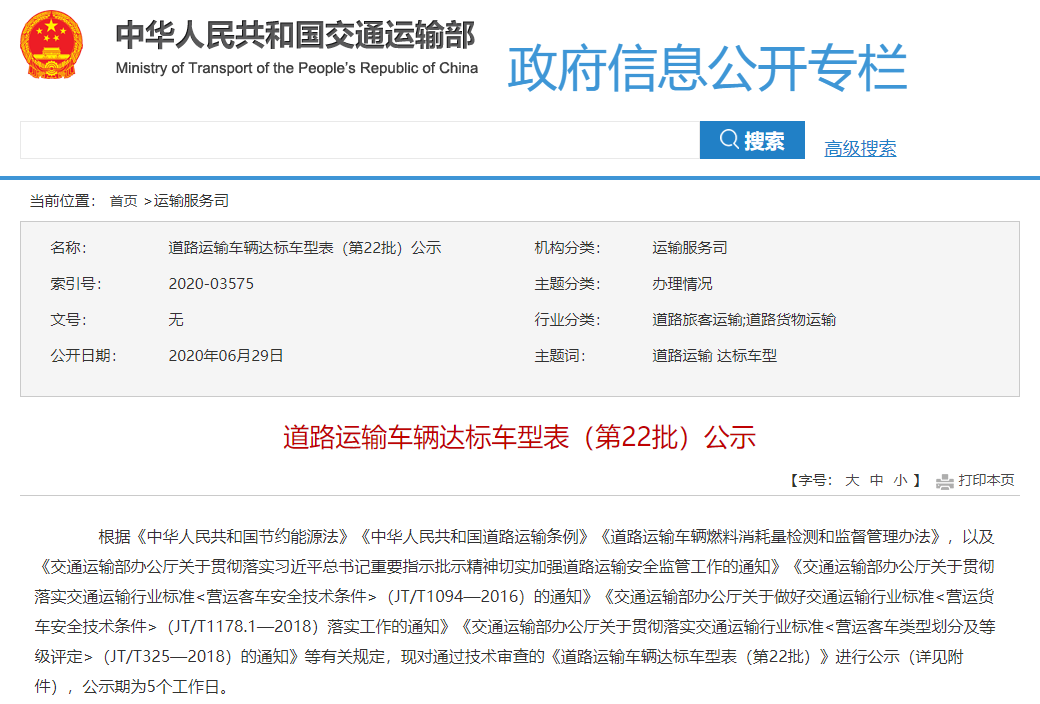Screen dimensions: 1040x704
Task: Click the magnifier icon in search button
Action: (729, 139)
